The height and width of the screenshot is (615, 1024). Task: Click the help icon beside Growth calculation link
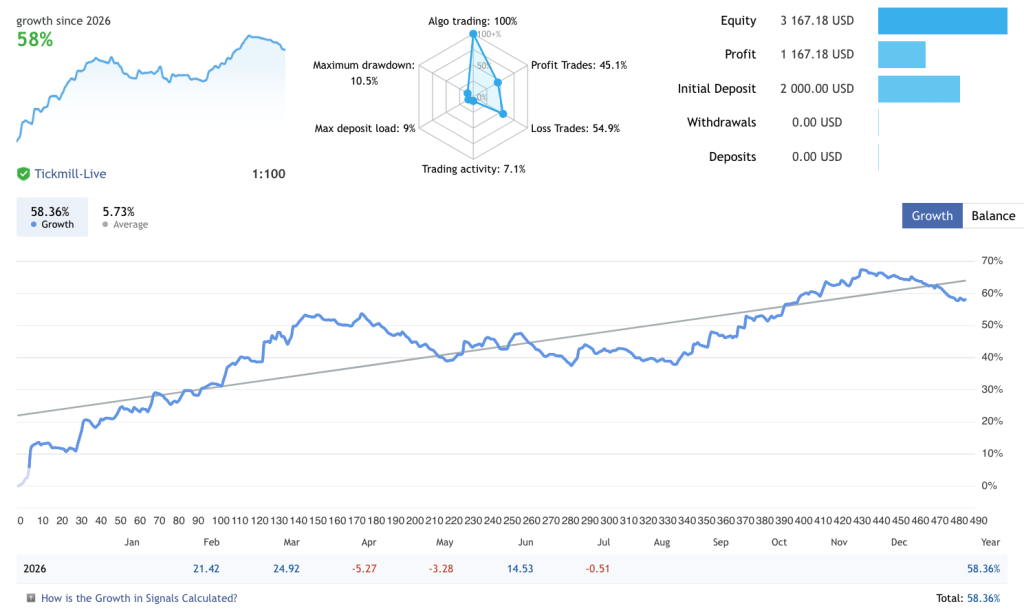coord(31,598)
